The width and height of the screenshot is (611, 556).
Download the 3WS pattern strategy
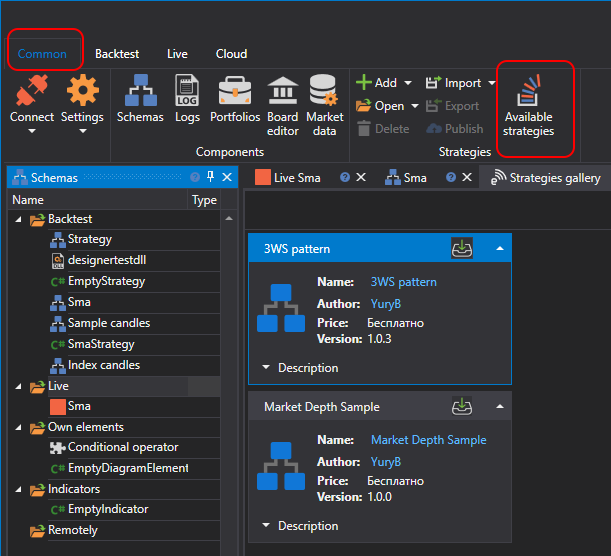pos(462,248)
